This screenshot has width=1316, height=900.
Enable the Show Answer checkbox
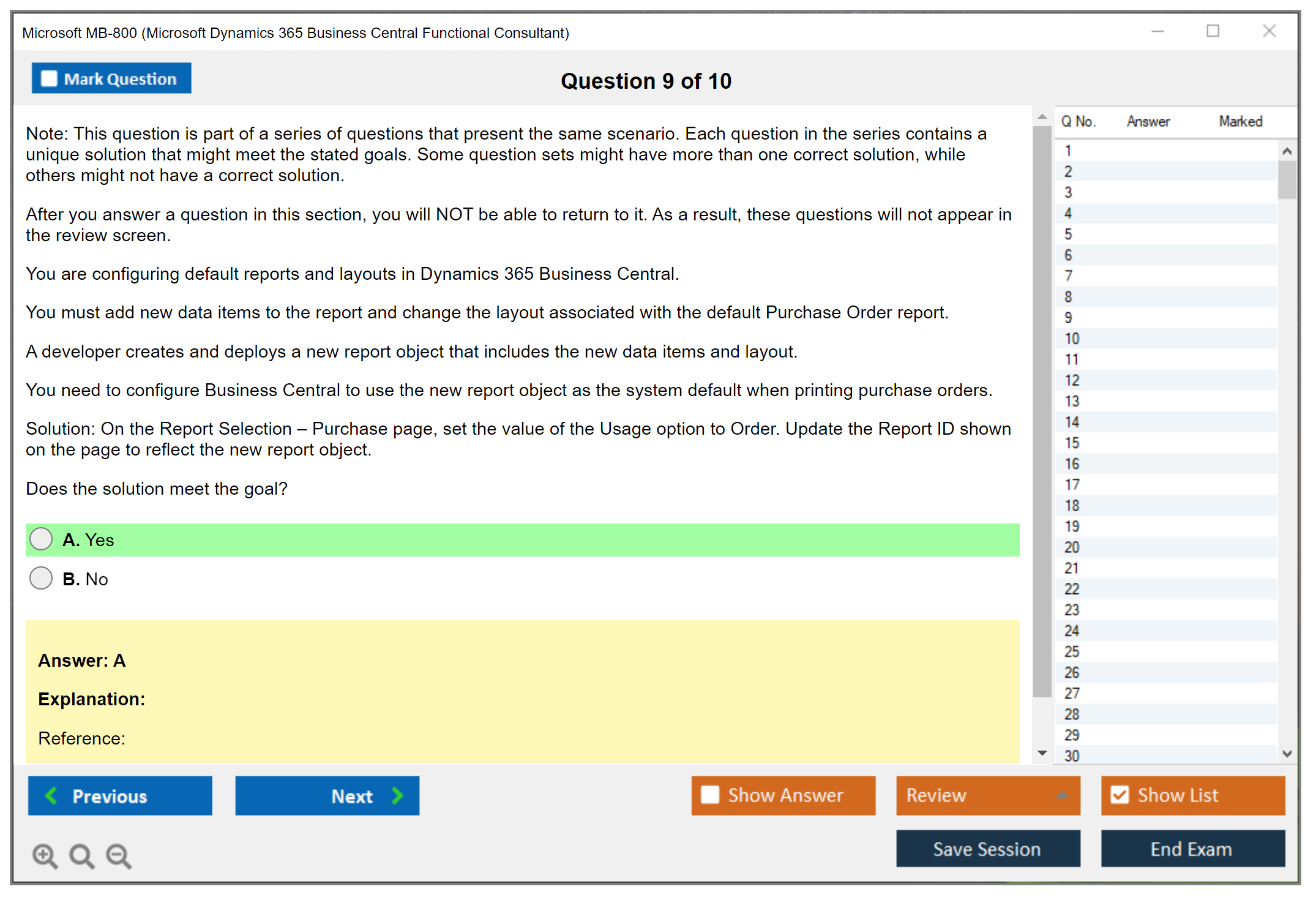[x=710, y=795]
